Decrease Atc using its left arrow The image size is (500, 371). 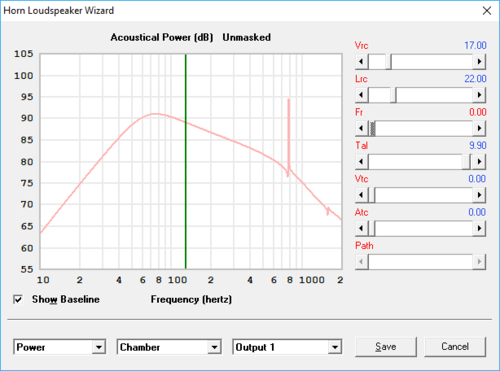coord(361,228)
